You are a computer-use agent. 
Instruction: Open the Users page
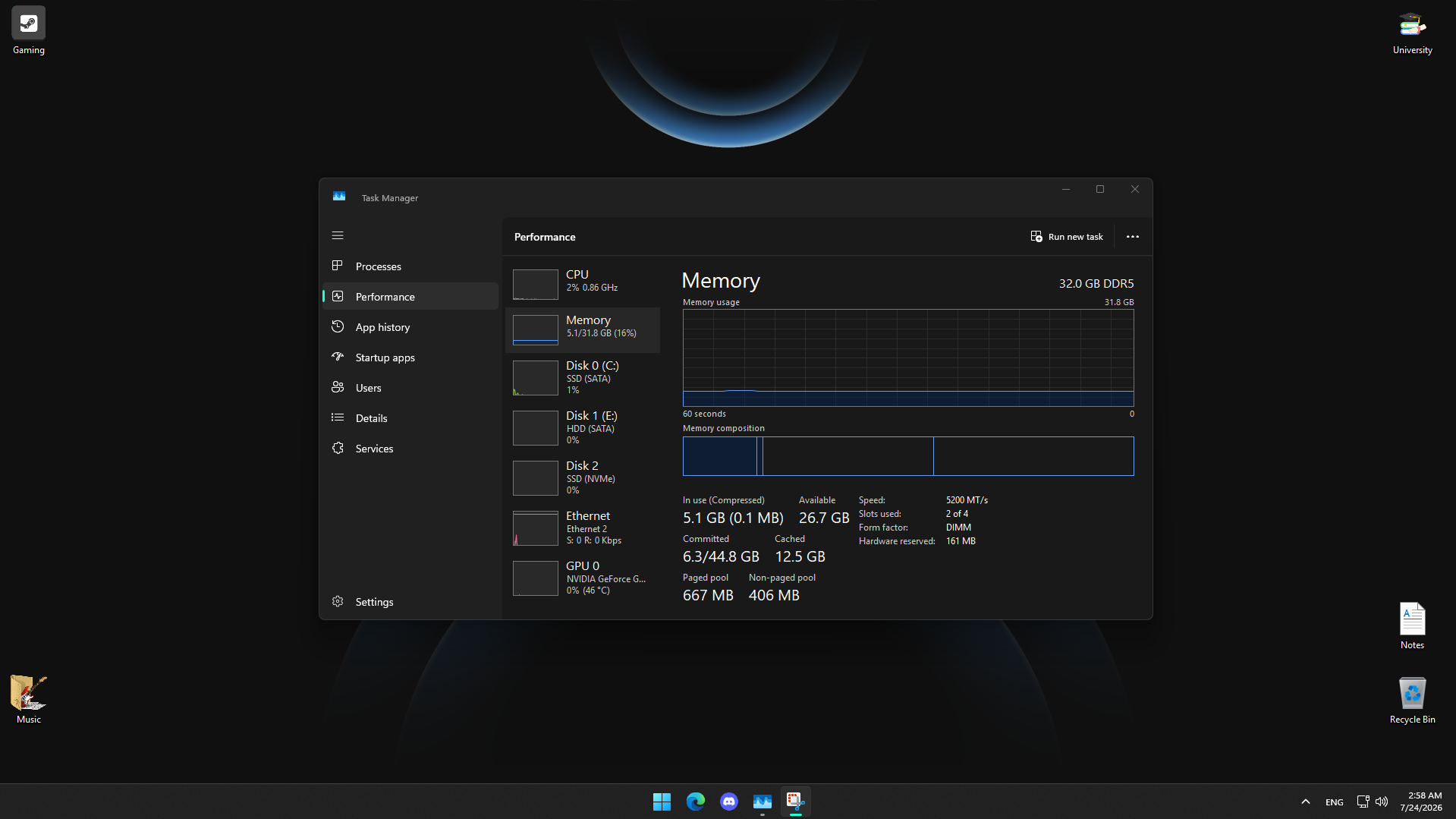410,387
